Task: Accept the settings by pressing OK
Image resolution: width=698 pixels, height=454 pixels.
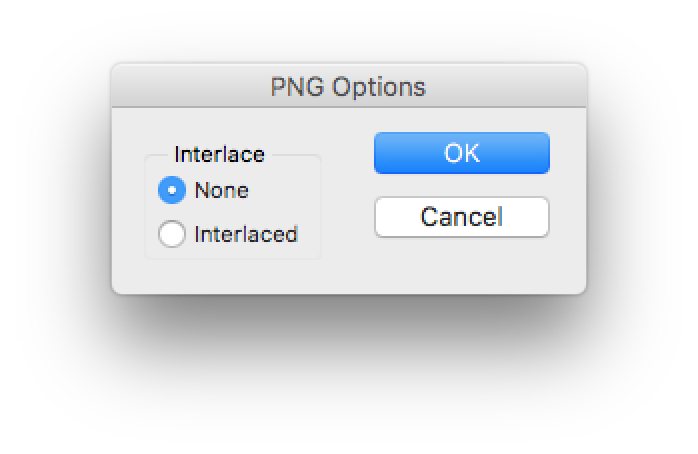Action: (461, 153)
